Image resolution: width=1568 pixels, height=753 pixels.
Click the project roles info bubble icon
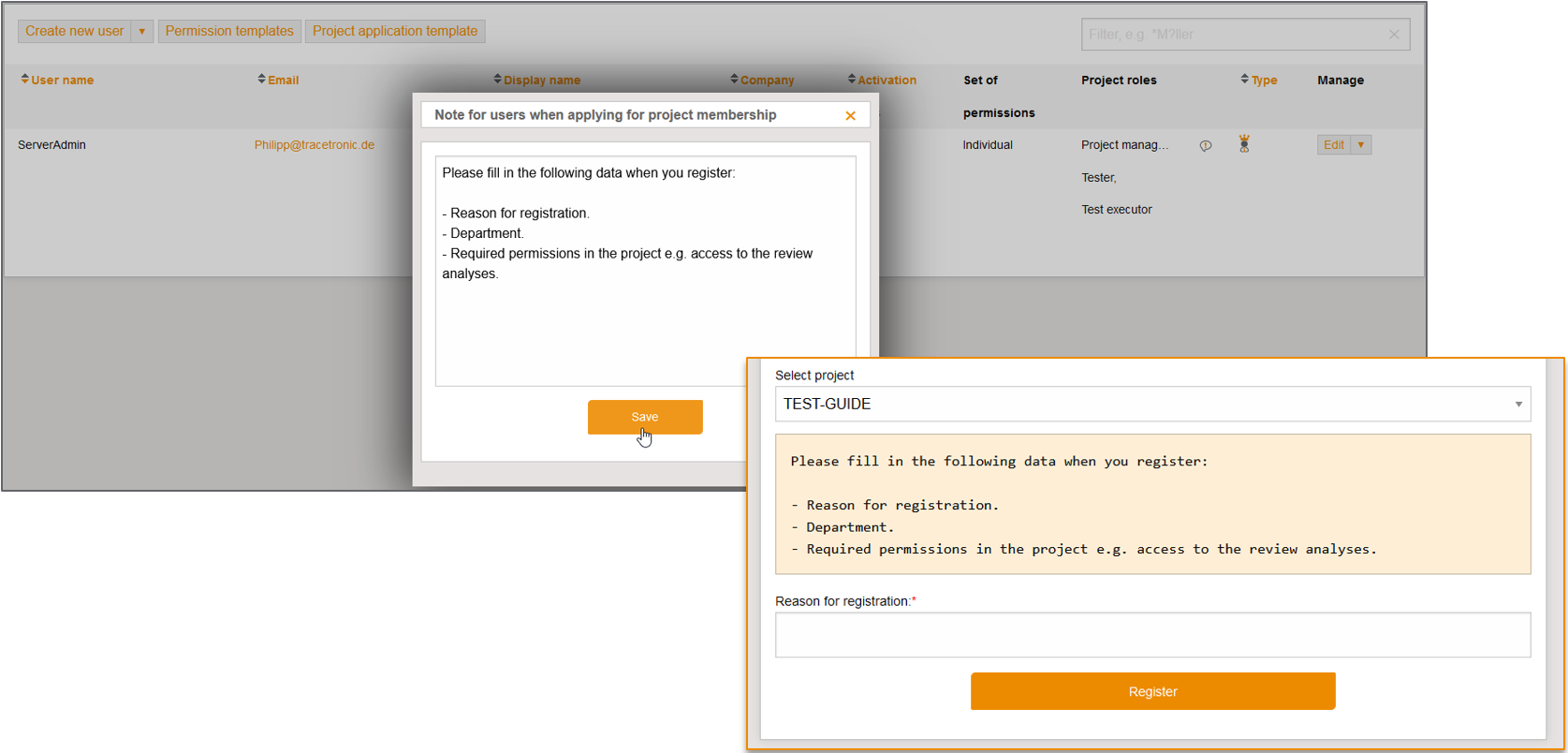pyautogui.click(x=1206, y=146)
